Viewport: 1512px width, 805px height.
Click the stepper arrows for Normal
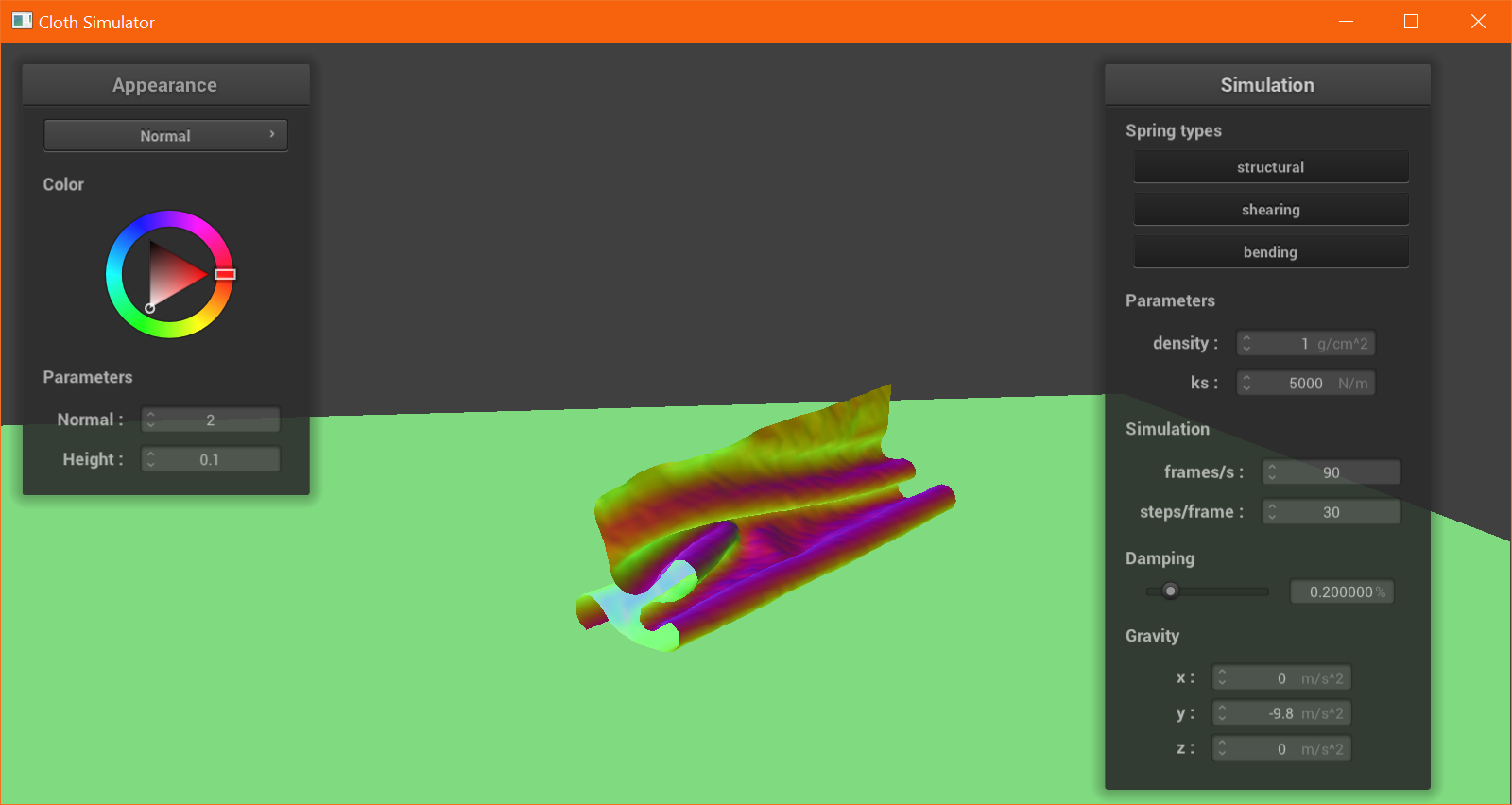point(150,420)
